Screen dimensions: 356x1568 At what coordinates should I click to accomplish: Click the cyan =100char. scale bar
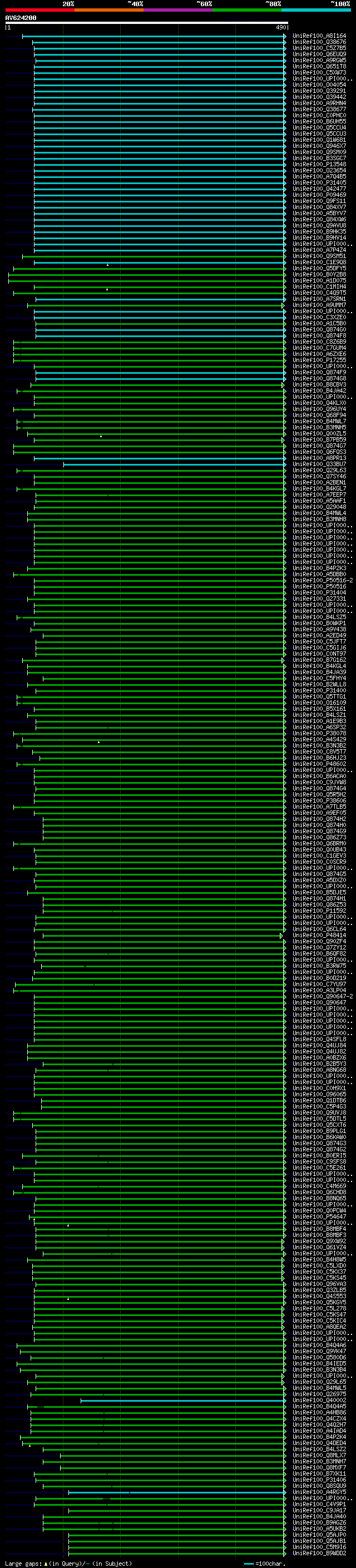click(x=248, y=1563)
